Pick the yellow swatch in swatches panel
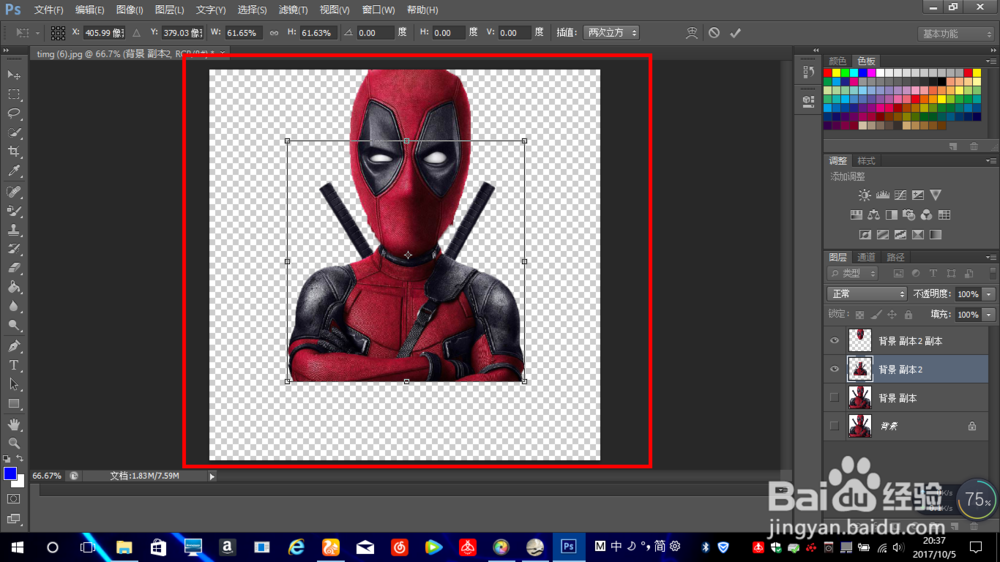Screen dimensions: 1000x562 pos(836,73)
